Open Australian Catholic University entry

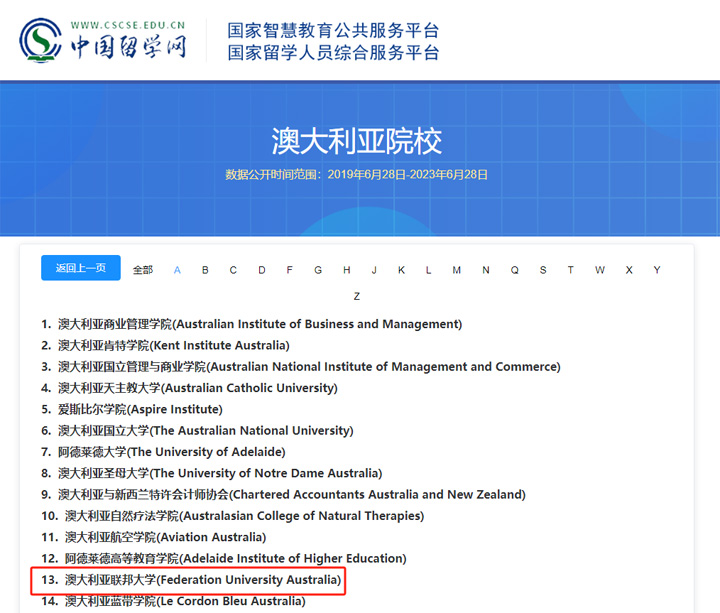point(189,388)
